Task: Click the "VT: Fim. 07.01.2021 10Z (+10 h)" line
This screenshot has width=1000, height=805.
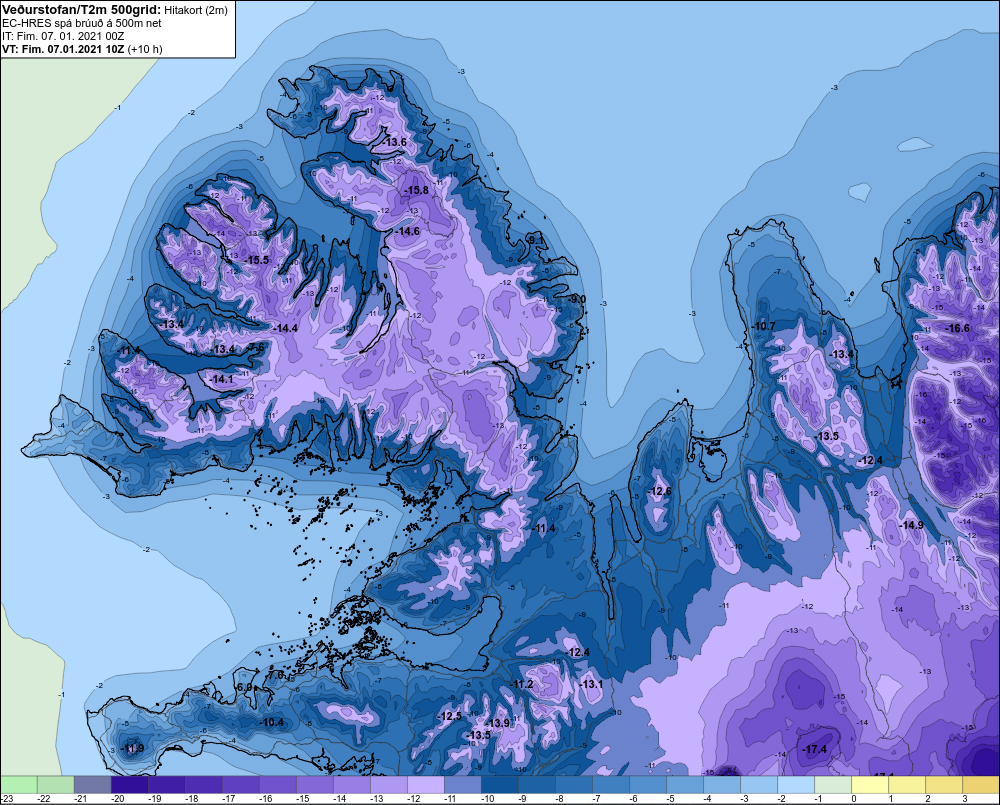Action: click(82, 49)
